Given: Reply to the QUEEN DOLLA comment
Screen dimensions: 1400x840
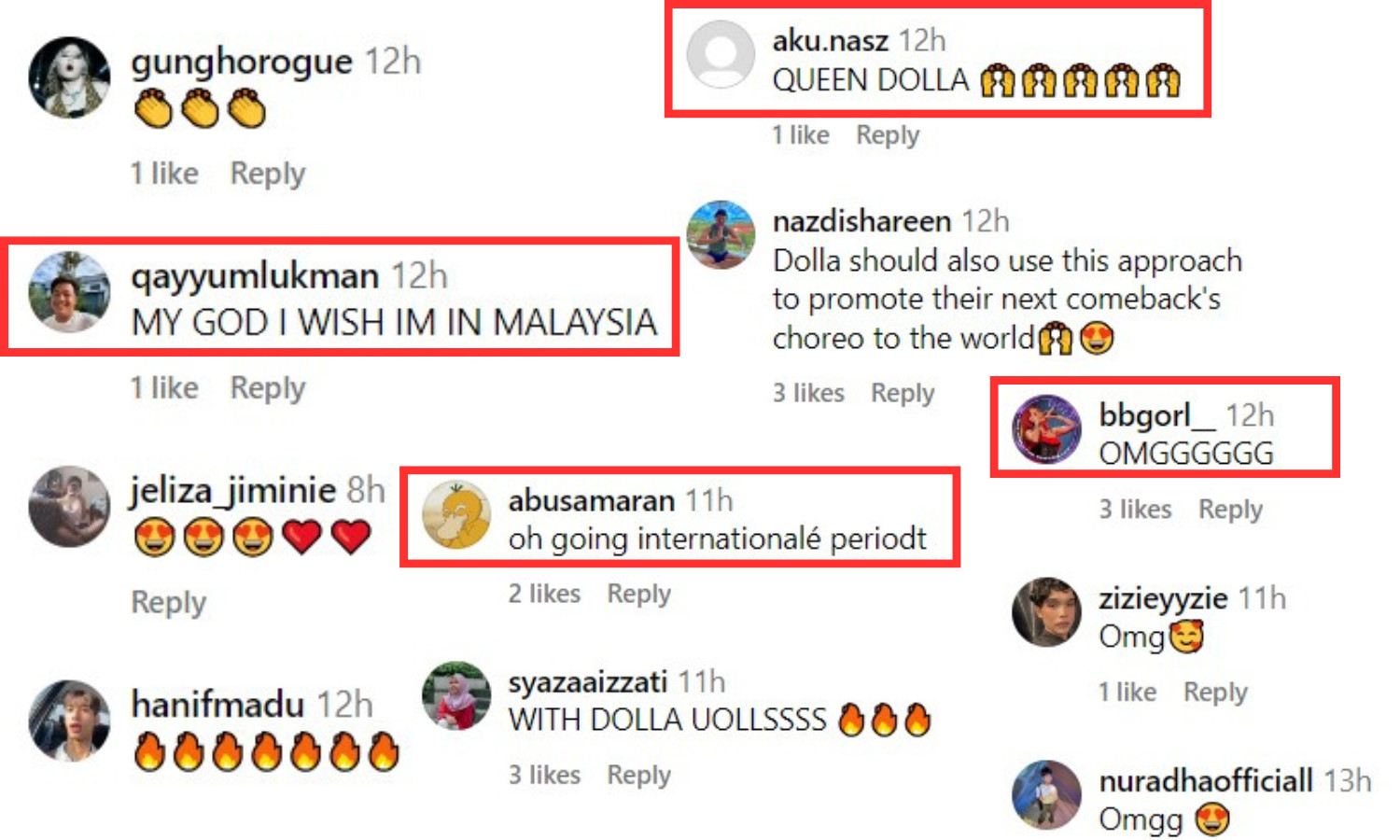Looking at the screenshot, I should click(888, 135).
